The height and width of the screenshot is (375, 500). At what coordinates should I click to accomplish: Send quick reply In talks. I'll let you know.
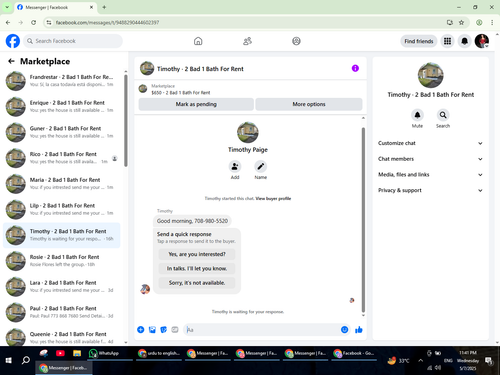click(197, 268)
